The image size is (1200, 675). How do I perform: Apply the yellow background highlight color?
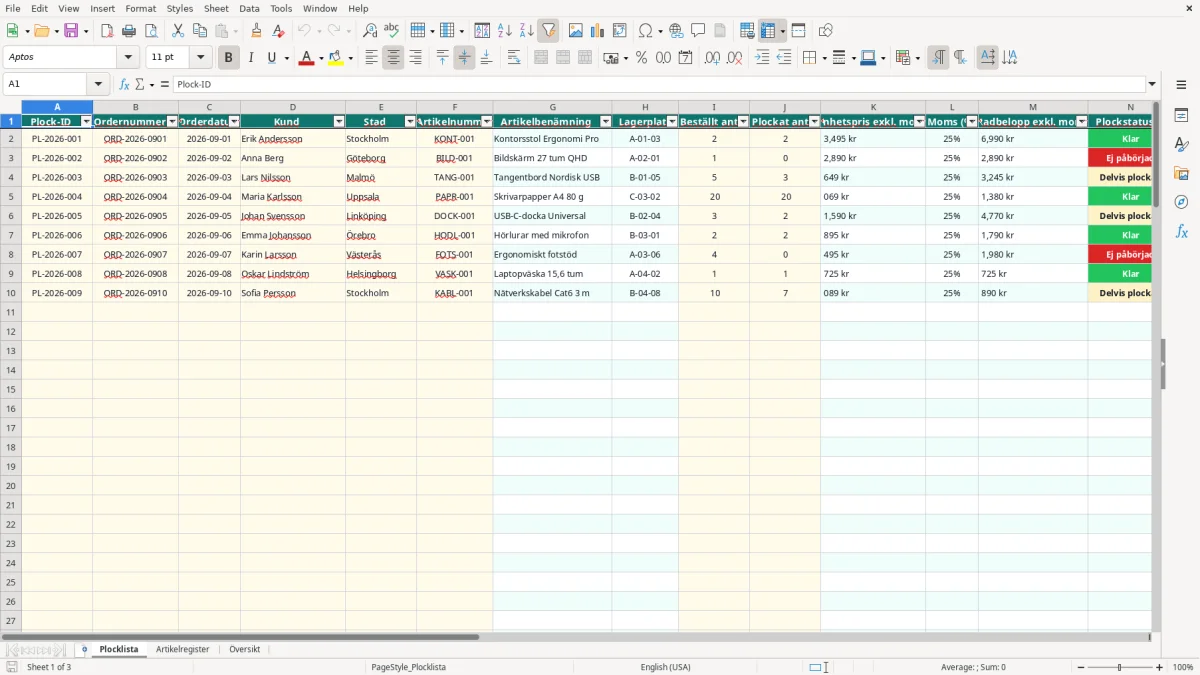click(x=335, y=58)
